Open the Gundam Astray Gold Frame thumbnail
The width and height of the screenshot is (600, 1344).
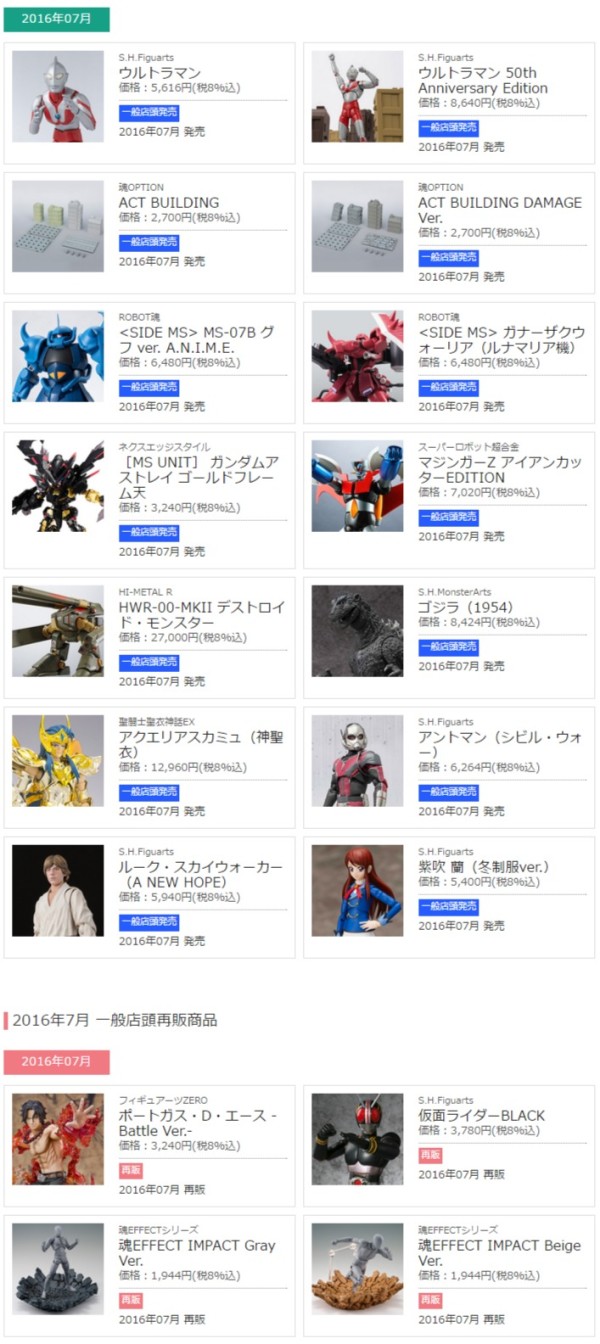[x=58, y=486]
